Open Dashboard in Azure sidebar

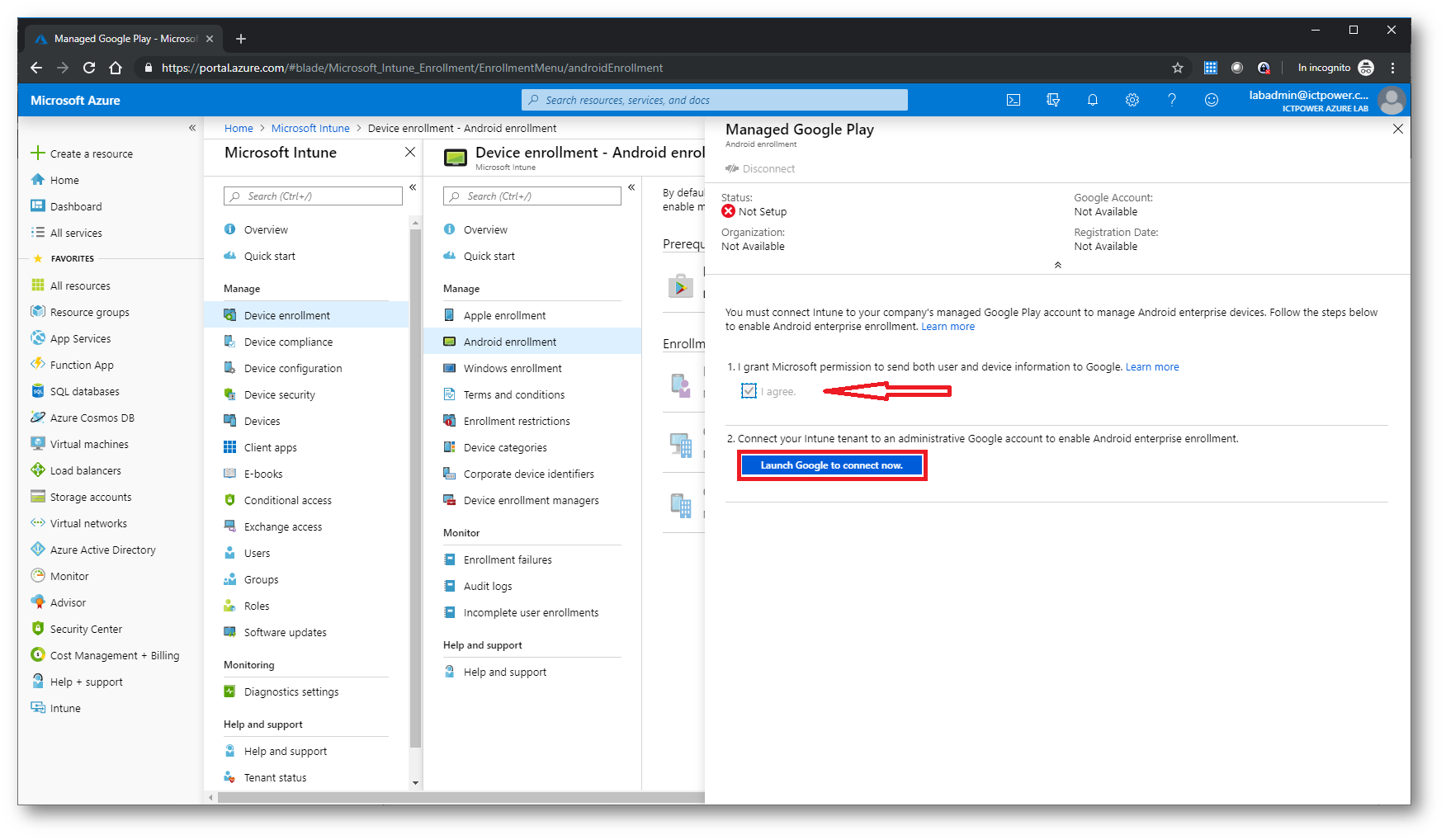[75, 206]
